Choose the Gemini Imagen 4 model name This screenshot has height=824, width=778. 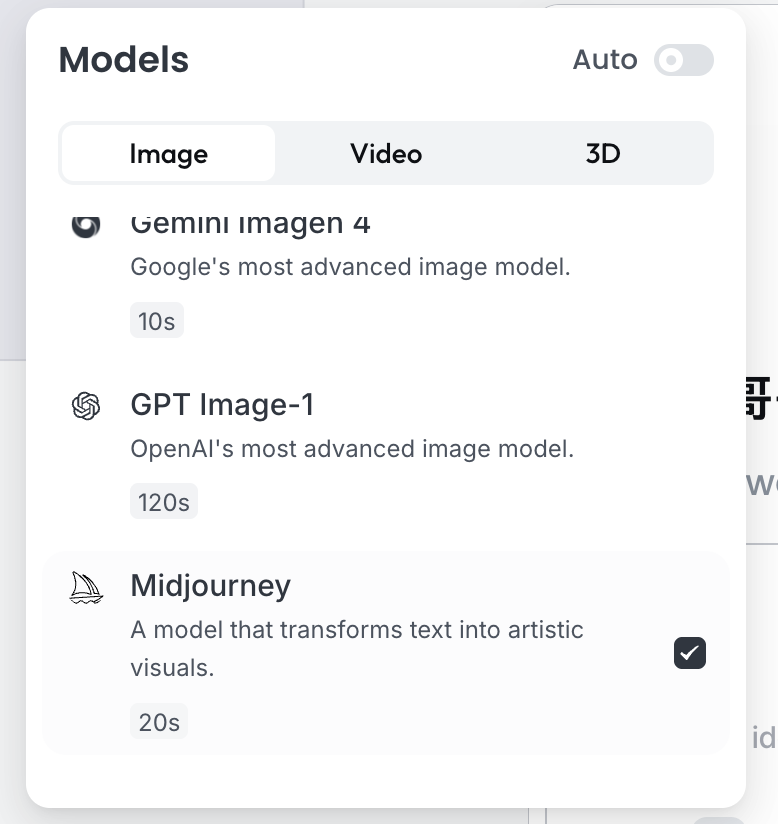click(x=250, y=224)
